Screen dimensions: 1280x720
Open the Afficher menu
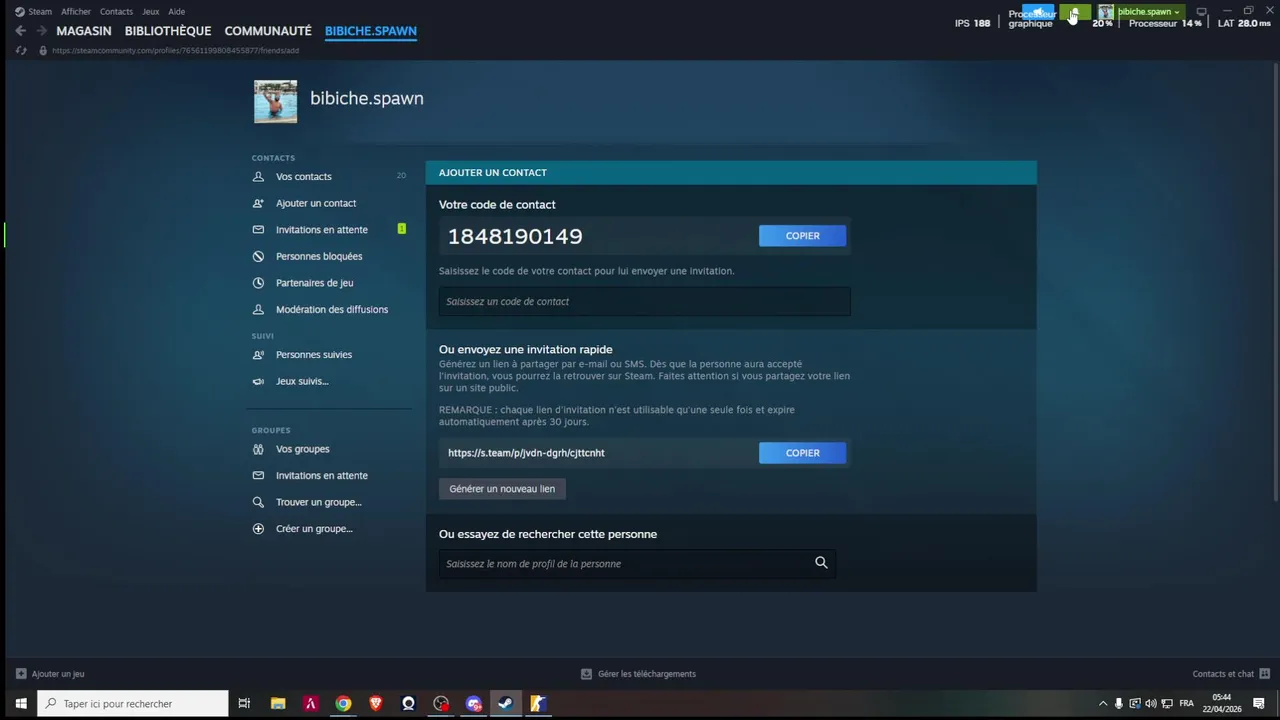click(x=76, y=12)
